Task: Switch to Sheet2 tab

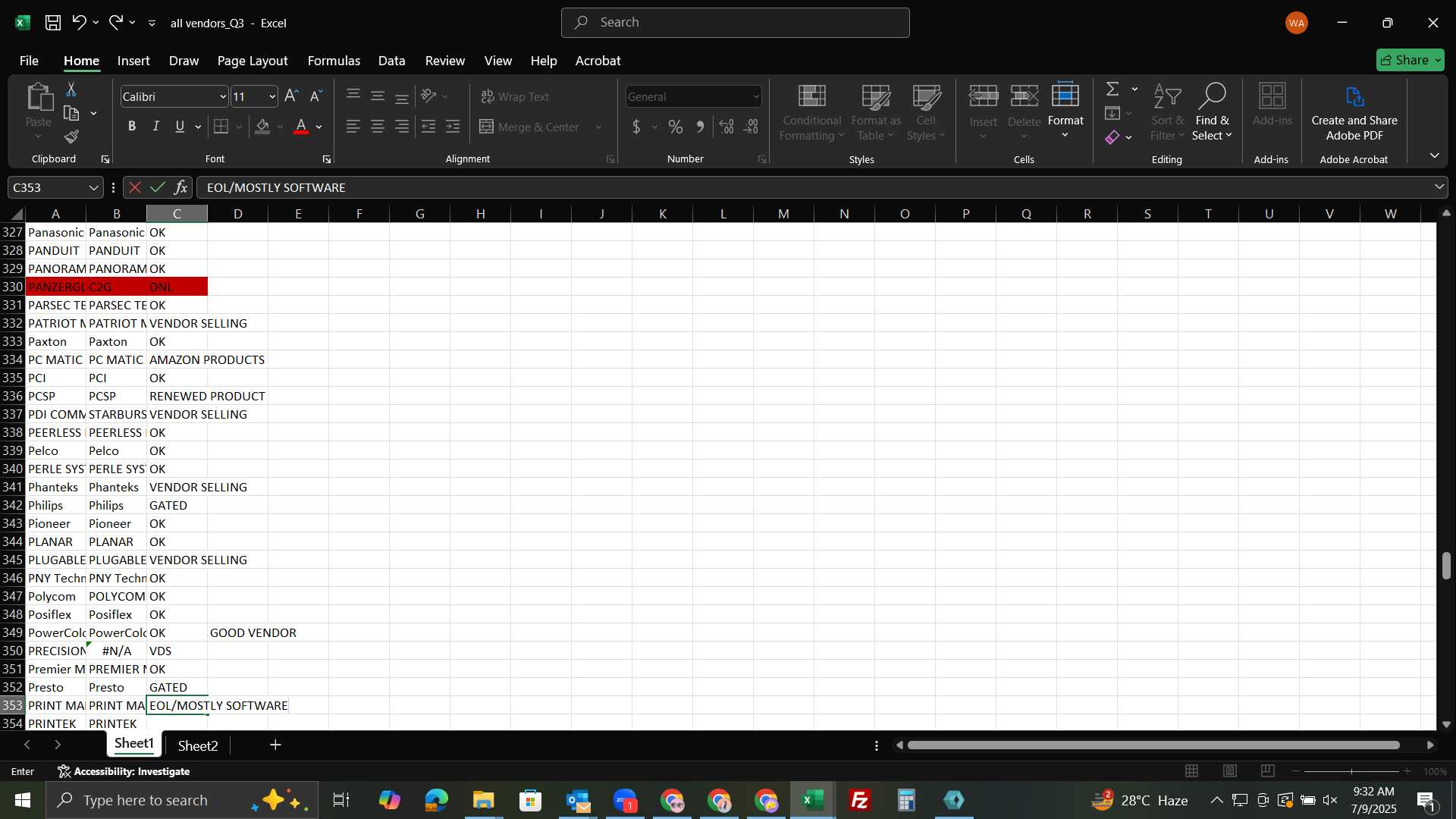Action: coord(198,745)
